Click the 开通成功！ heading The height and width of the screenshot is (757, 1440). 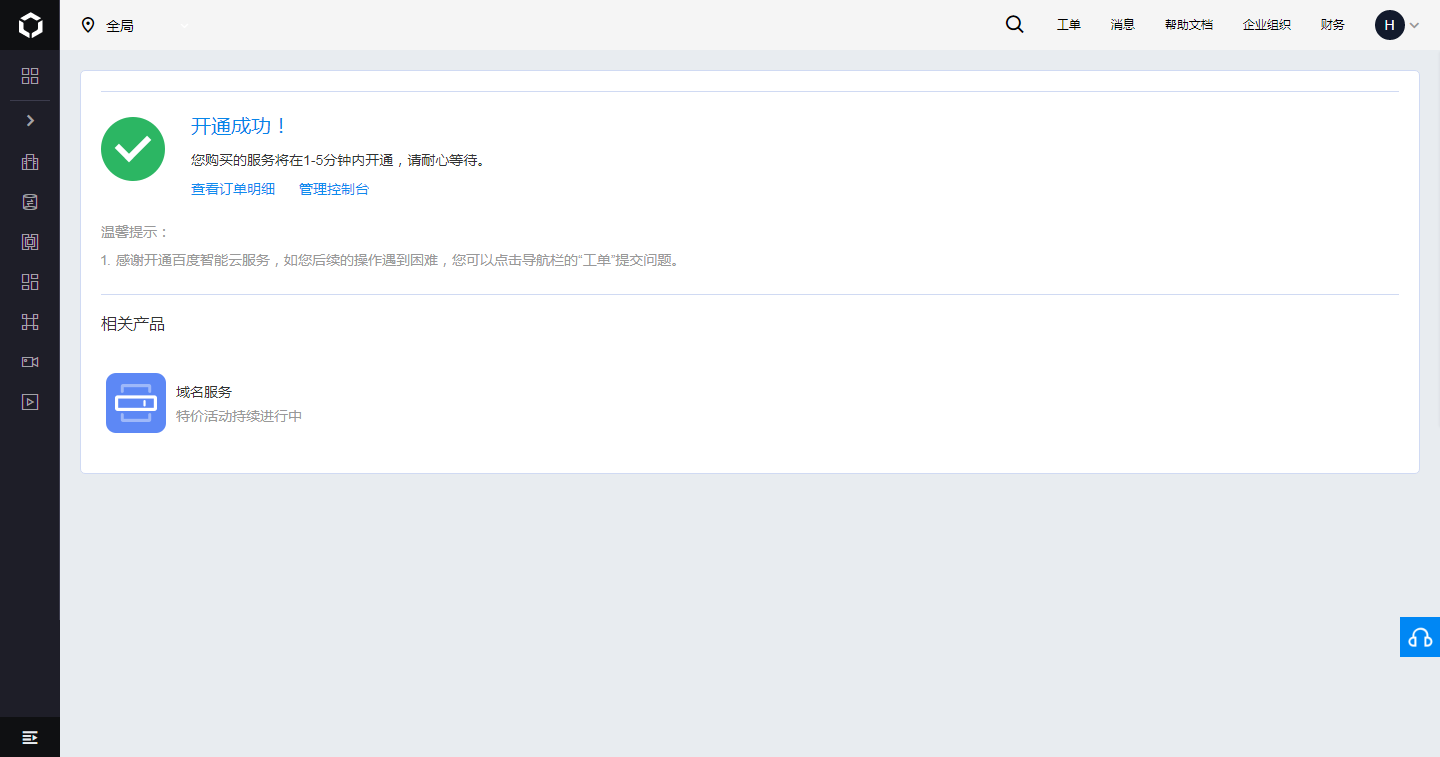tap(240, 126)
